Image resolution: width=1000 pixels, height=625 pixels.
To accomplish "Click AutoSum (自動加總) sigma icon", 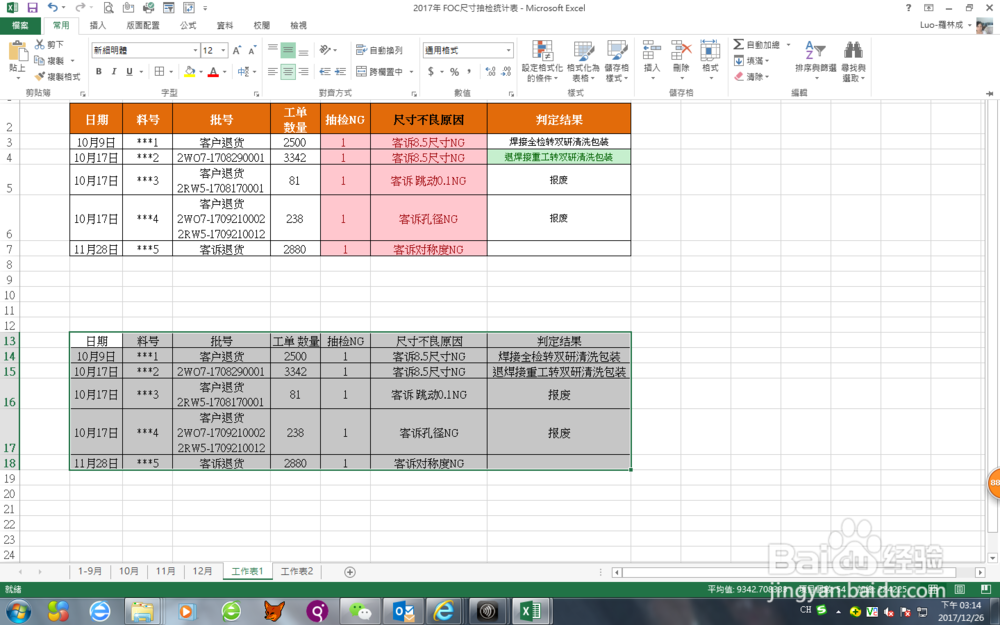I will point(738,44).
